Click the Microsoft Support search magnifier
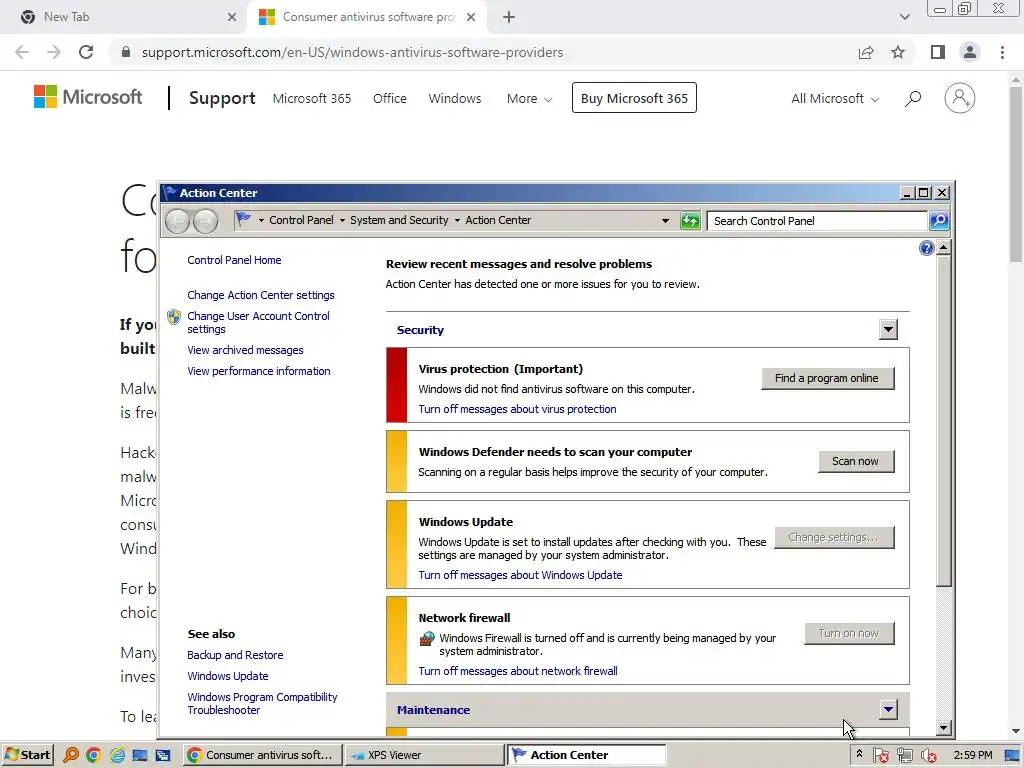 pos(913,99)
